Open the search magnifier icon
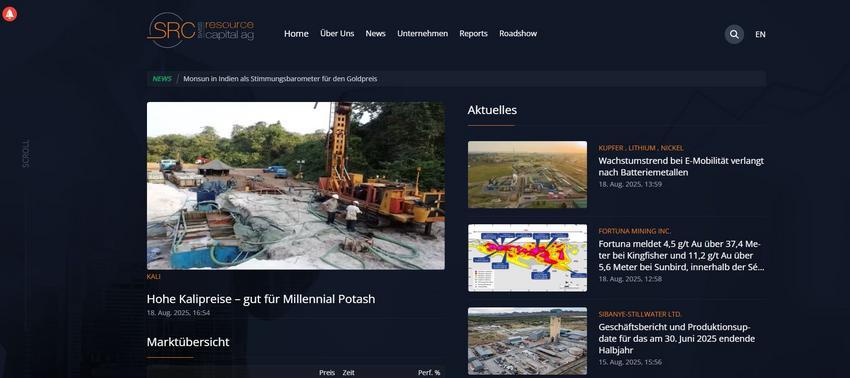Image resolution: width=850 pixels, height=378 pixels. tap(734, 34)
